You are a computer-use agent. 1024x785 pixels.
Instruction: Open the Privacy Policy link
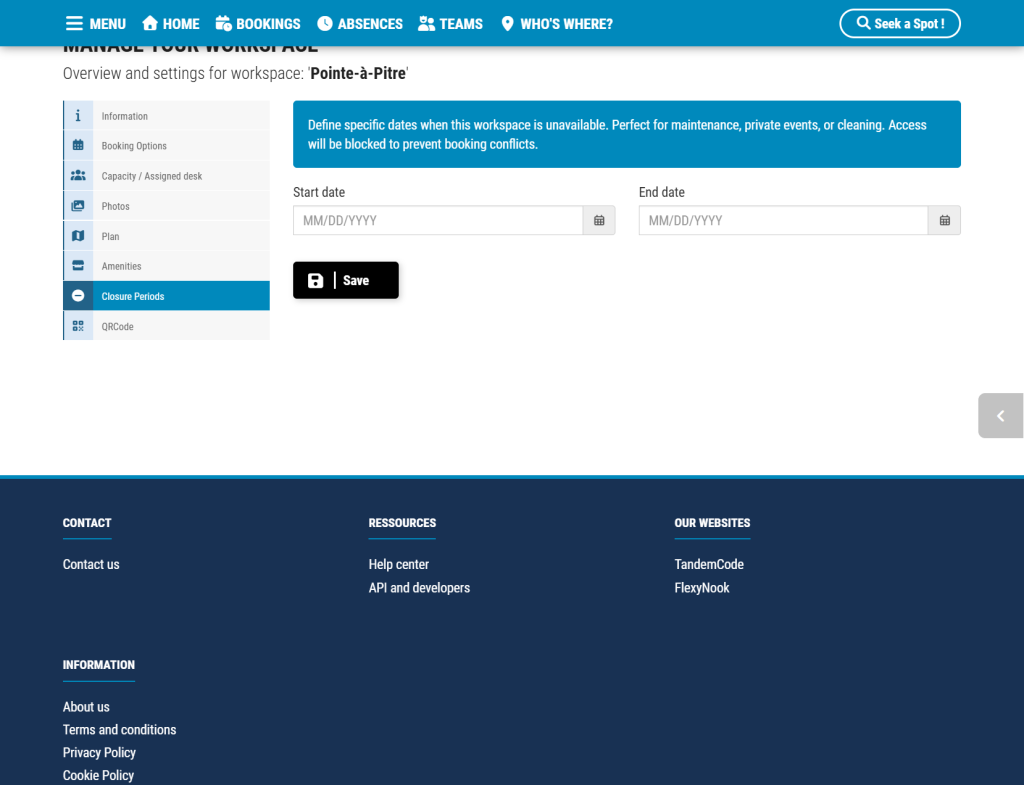point(99,752)
